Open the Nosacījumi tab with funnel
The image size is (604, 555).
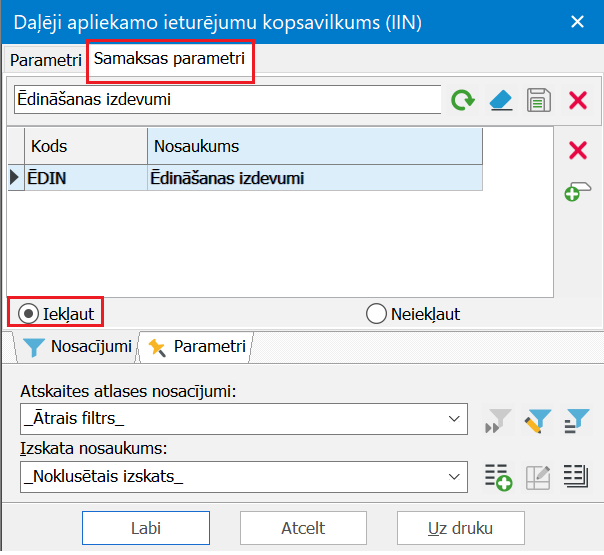pyautogui.click(x=76, y=347)
